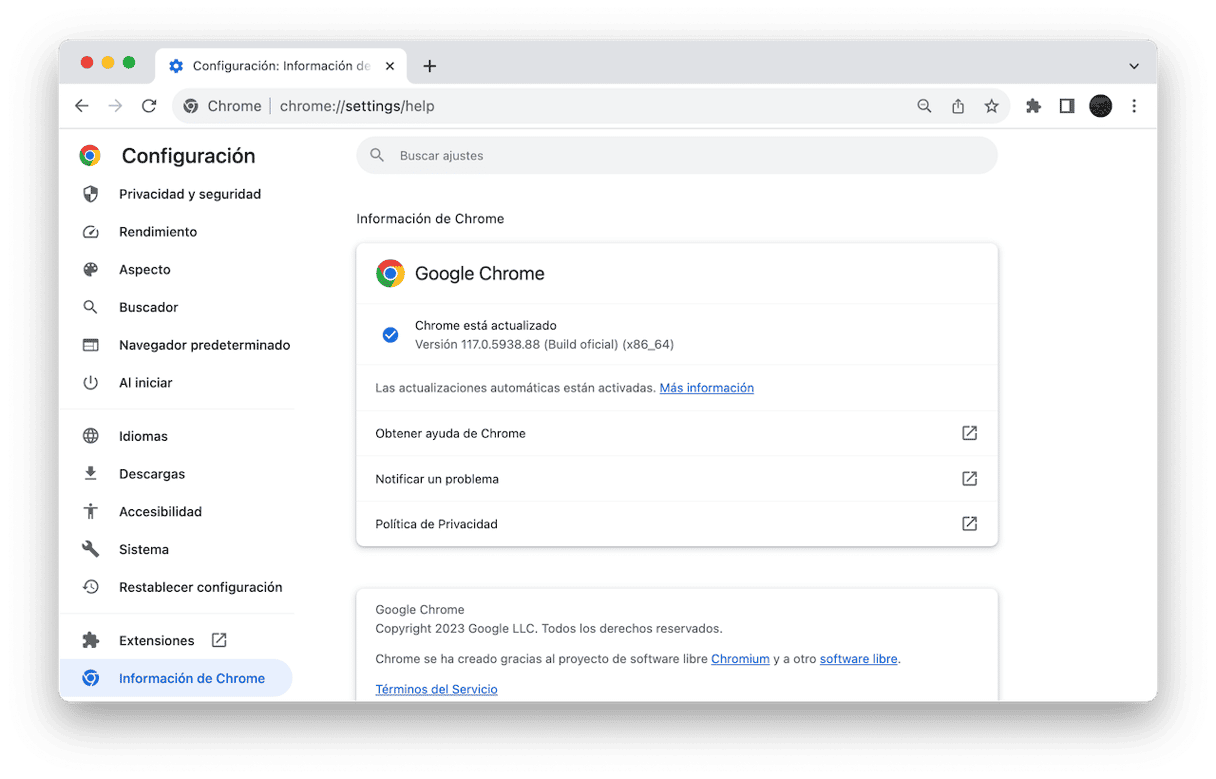The image size is (1216, 779).
Task: Click the shield icon for Privacidad
Action: pyautogui.click(x=91, y=194)
